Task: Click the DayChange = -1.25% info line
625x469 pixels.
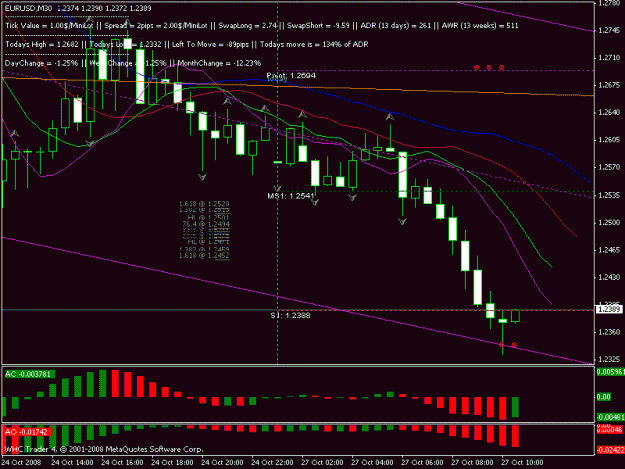Action: coord(133,63)
